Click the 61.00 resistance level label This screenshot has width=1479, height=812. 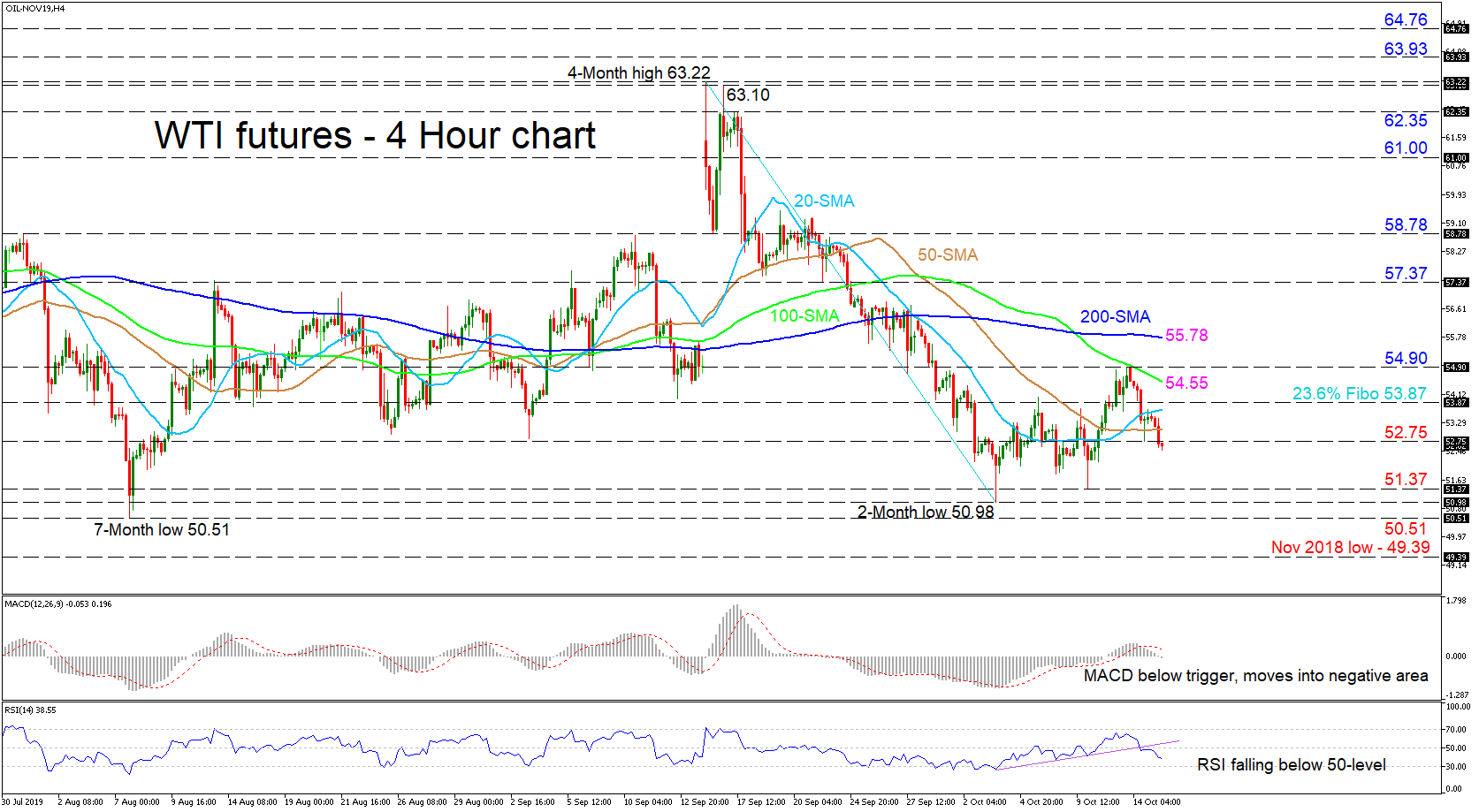coord(1406,148)
